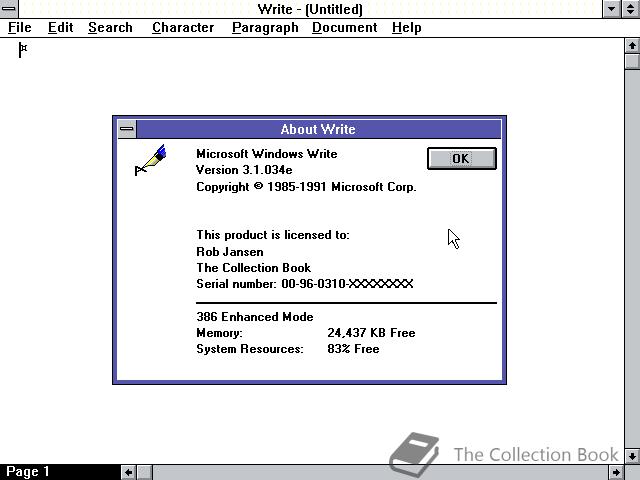The height and width of the screenshot is (480, 640).
Task: Click the 'Write - (Untitled)' title bar
Action: coord(310,9)
